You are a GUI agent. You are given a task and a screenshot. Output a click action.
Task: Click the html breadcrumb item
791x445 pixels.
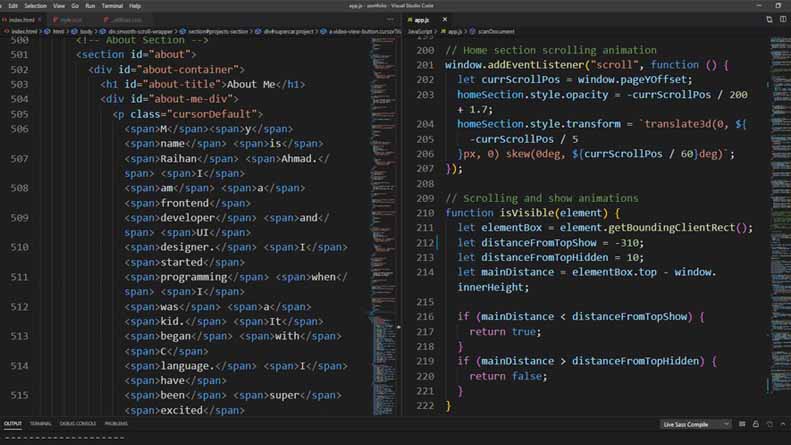click(x=59, y=31)
